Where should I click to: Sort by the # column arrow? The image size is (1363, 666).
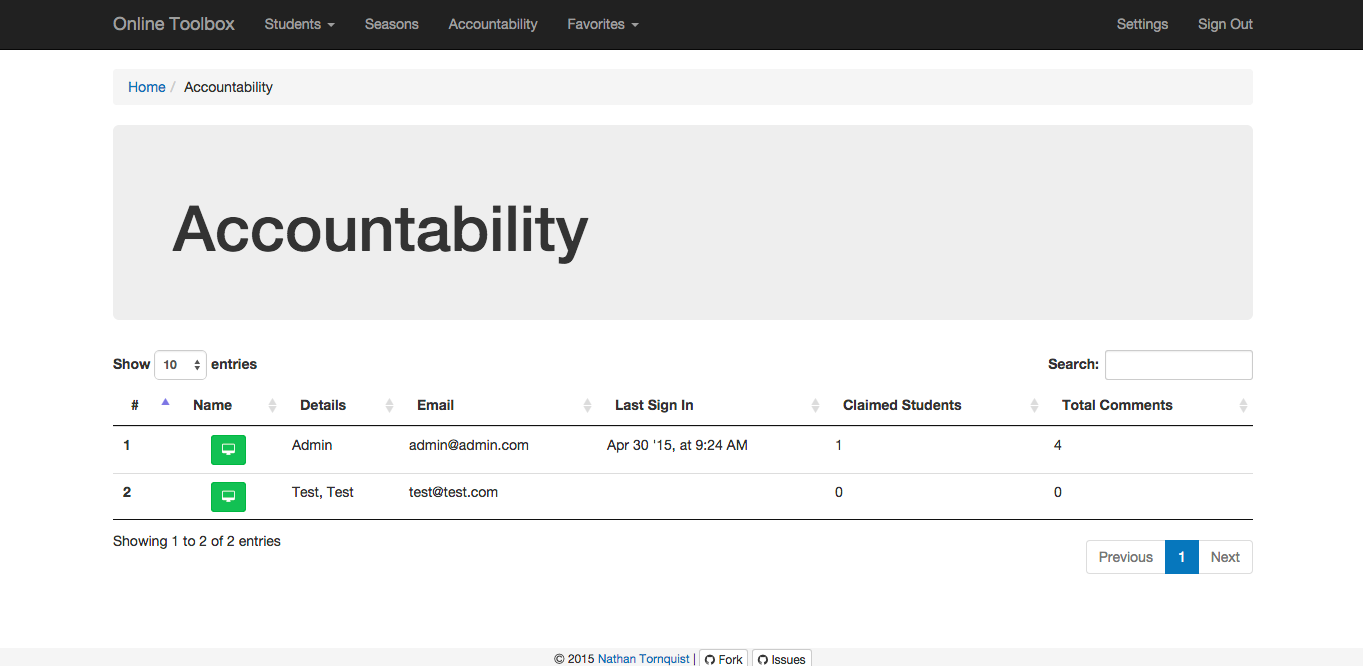click(165, 403)
